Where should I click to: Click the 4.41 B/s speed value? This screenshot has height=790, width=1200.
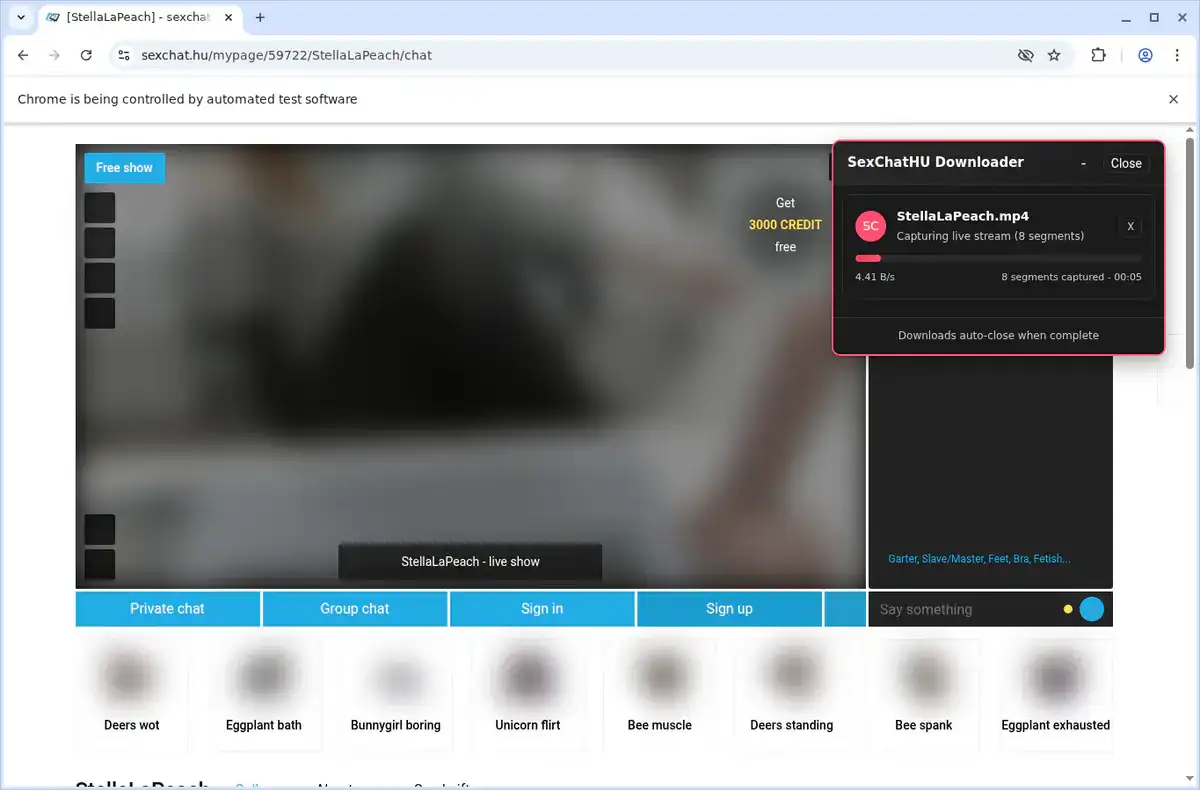(x=875, y=277)
